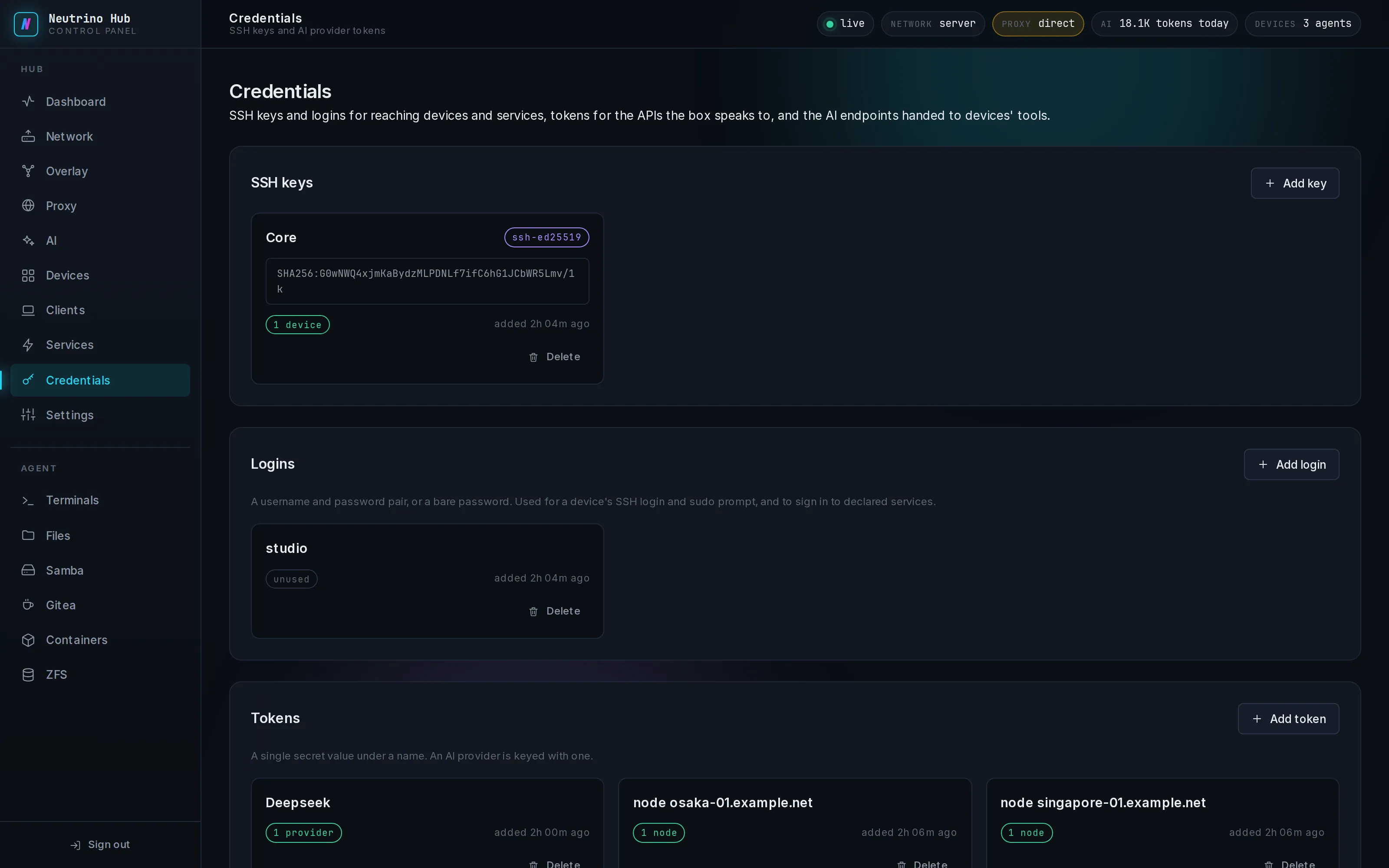The image size is (1389, 868).
Task: Click the Add key button label
Action: [x=1305, y=183]
